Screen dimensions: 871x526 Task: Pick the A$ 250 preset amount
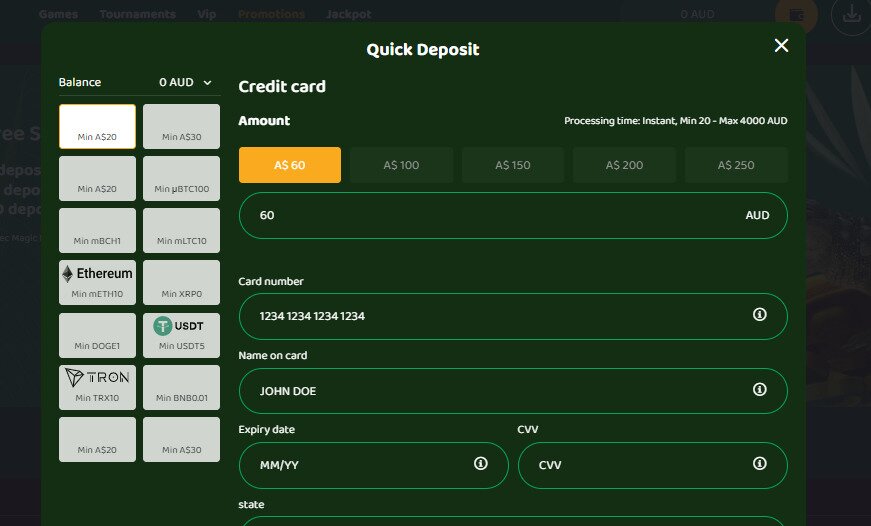click(x=736, y=165)
